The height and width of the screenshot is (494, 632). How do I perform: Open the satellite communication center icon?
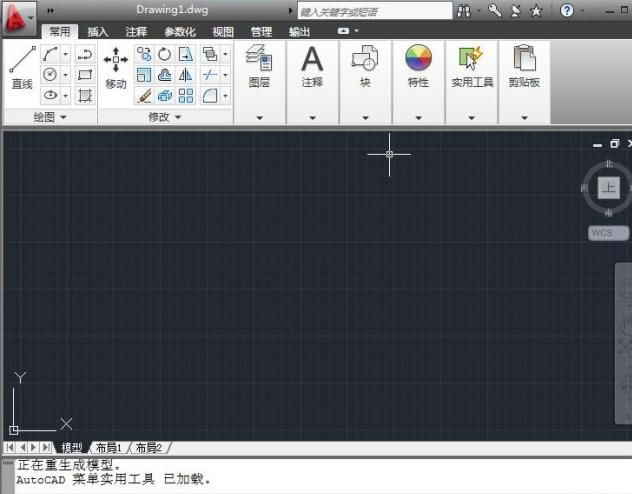click(x=516, y=10)
